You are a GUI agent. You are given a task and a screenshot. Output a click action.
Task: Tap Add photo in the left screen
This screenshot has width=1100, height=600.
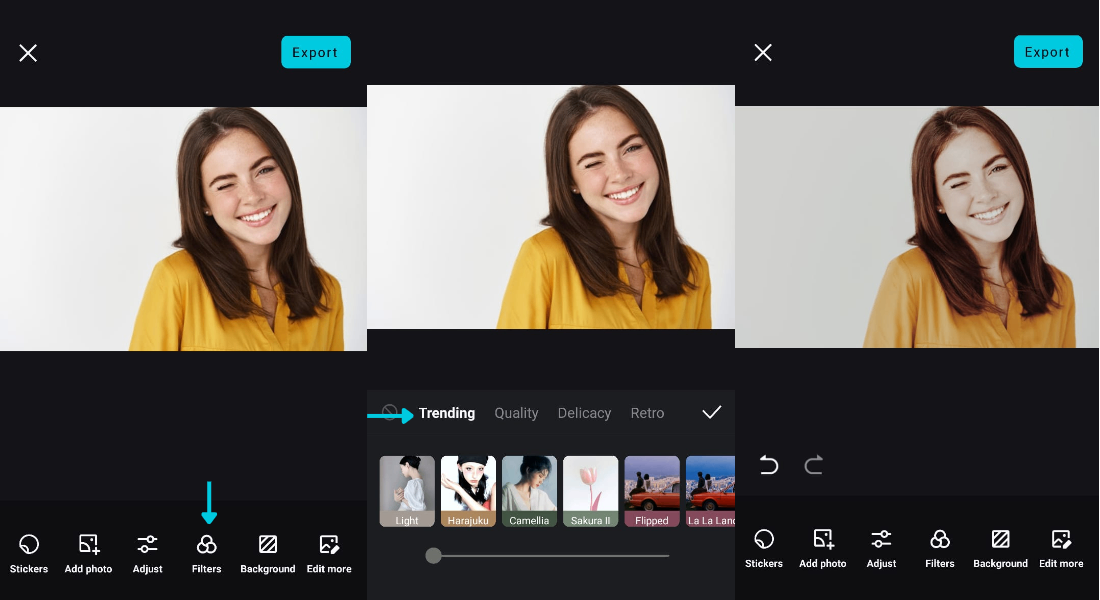88,553
